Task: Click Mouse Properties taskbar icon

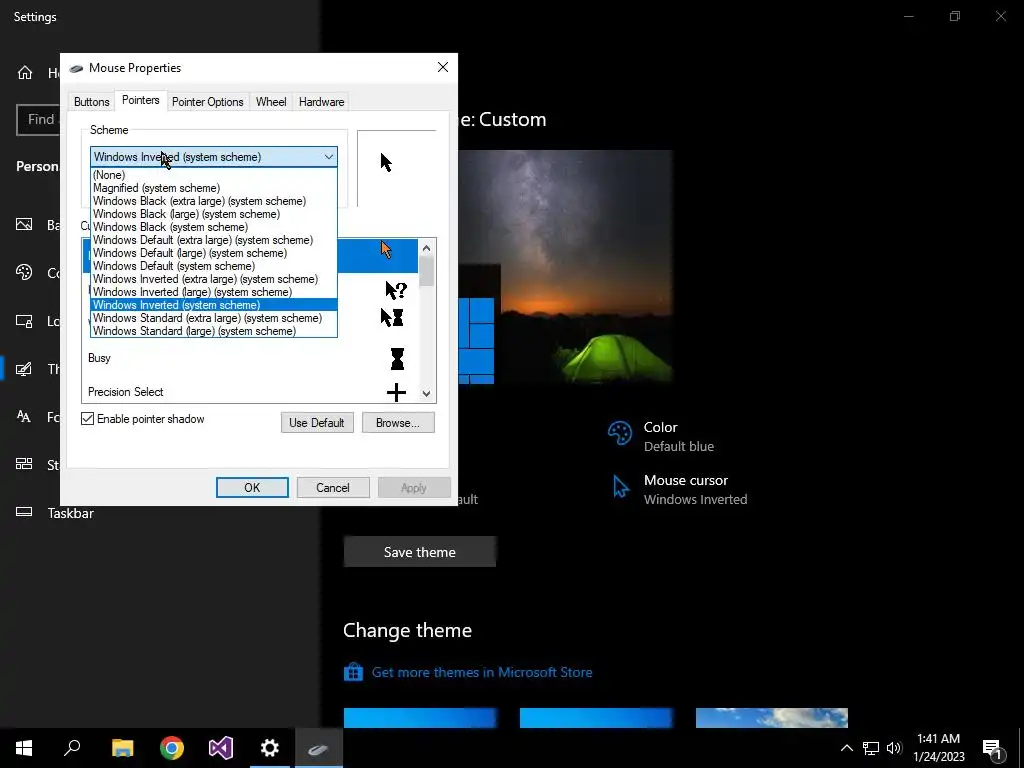Action: tap(319, 748)
